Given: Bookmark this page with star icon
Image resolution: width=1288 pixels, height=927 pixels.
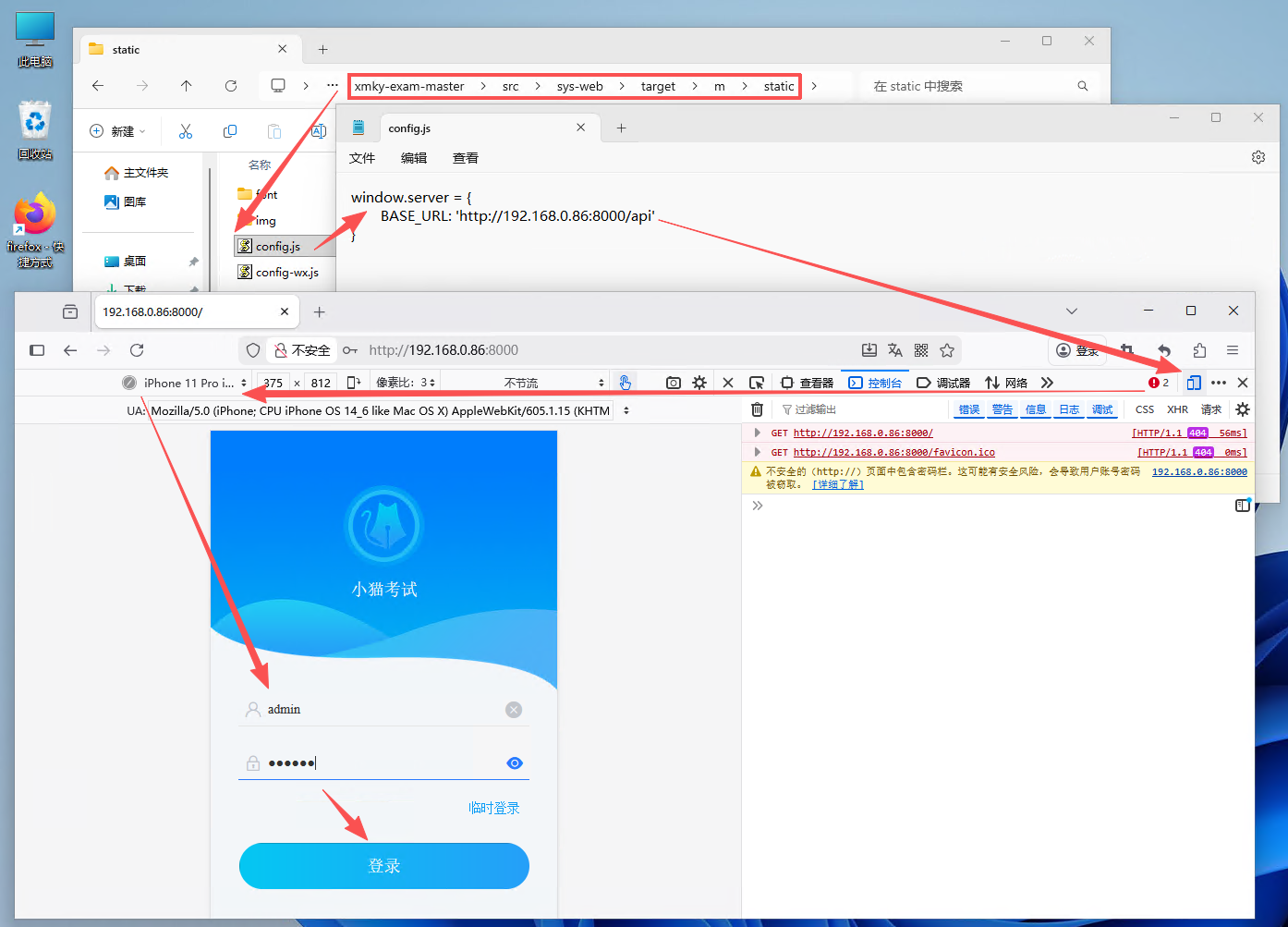Looking at the screenshot, I should point(946,350).
